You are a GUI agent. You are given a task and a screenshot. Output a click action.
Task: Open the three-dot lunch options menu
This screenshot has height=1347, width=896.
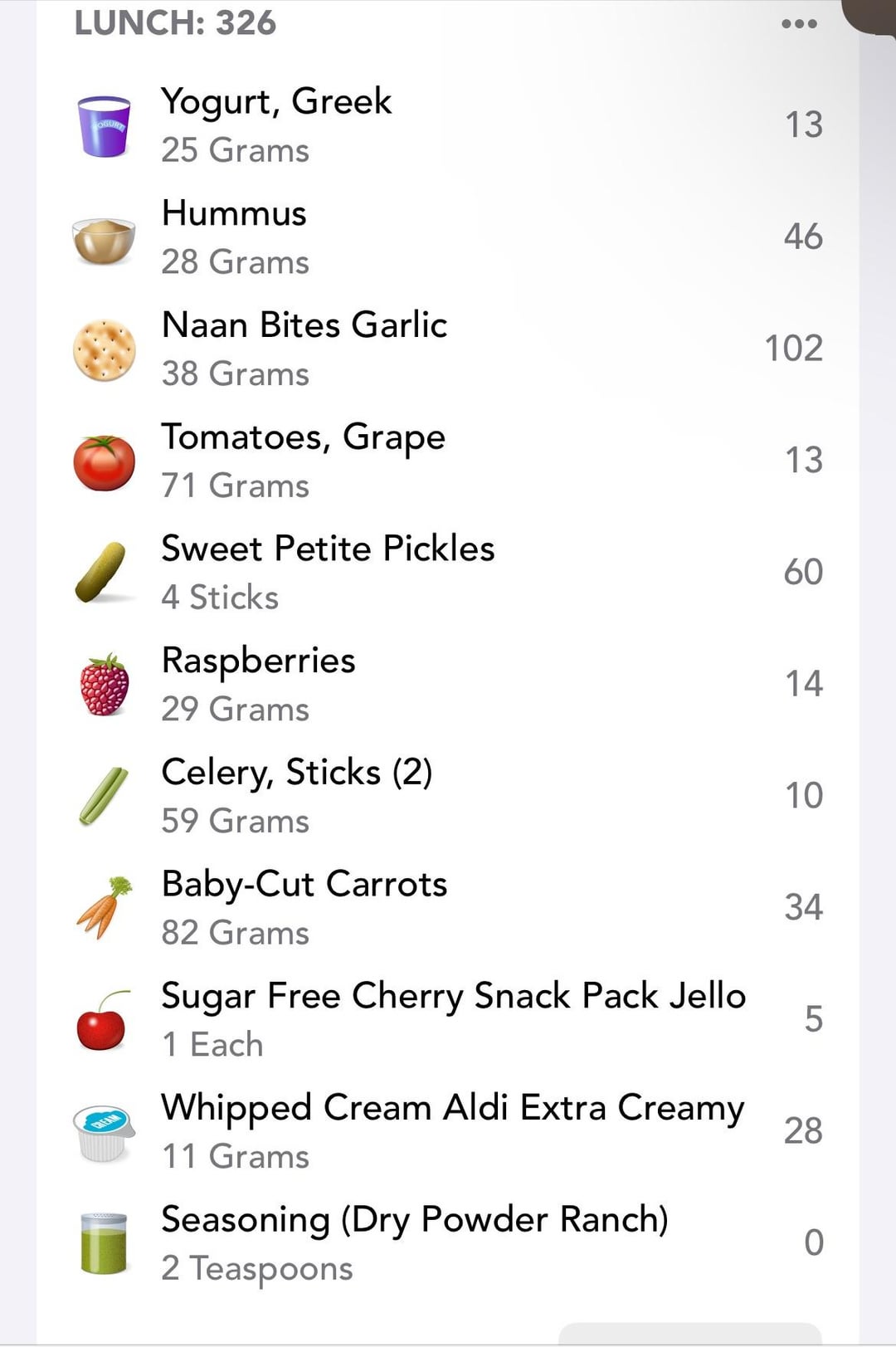[799, 24]
